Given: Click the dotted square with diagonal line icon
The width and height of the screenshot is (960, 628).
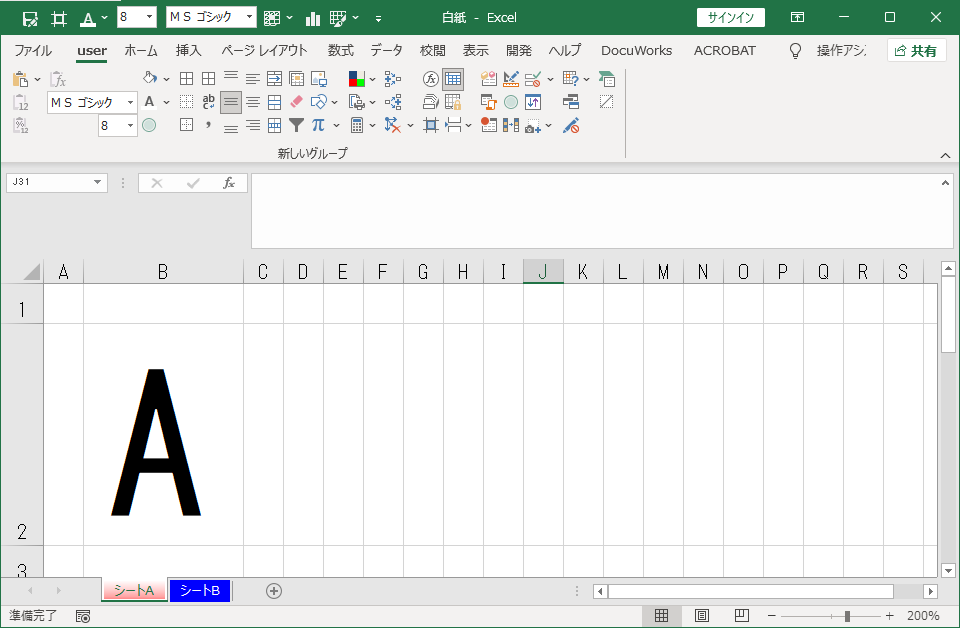Looking at the screenshot, I should [607, 102].
